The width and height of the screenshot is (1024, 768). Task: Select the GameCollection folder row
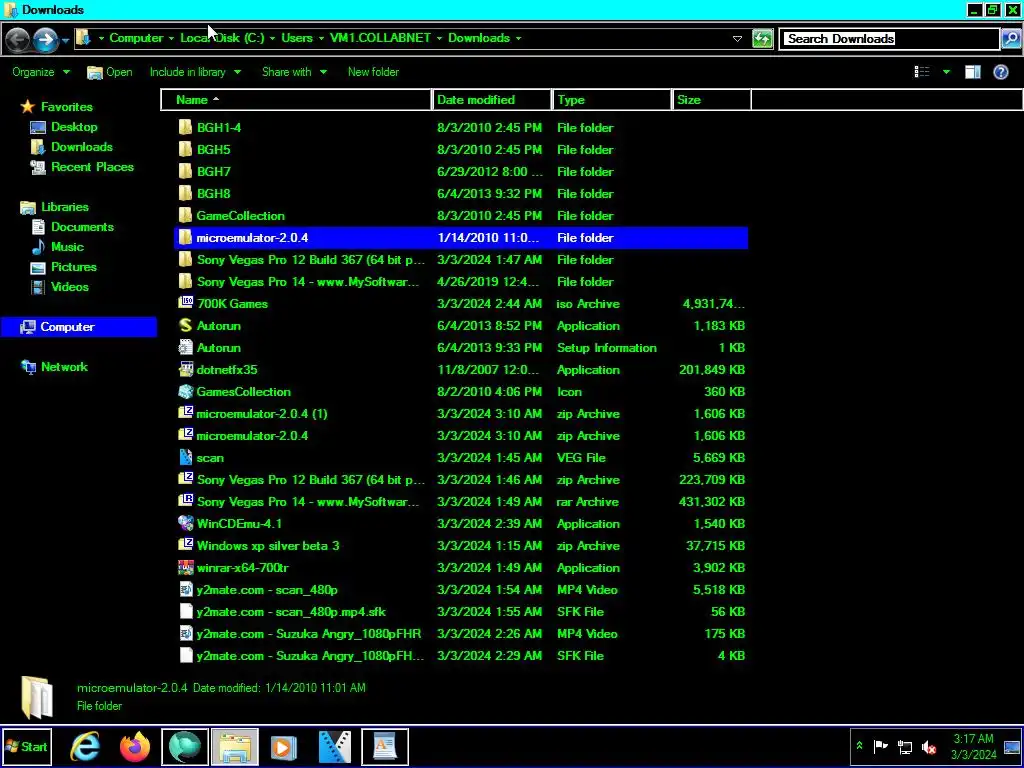point(461,216)
